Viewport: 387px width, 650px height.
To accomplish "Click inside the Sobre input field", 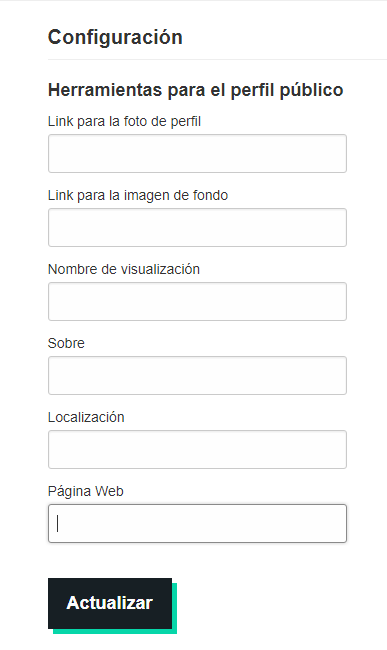I will point(197,376).
